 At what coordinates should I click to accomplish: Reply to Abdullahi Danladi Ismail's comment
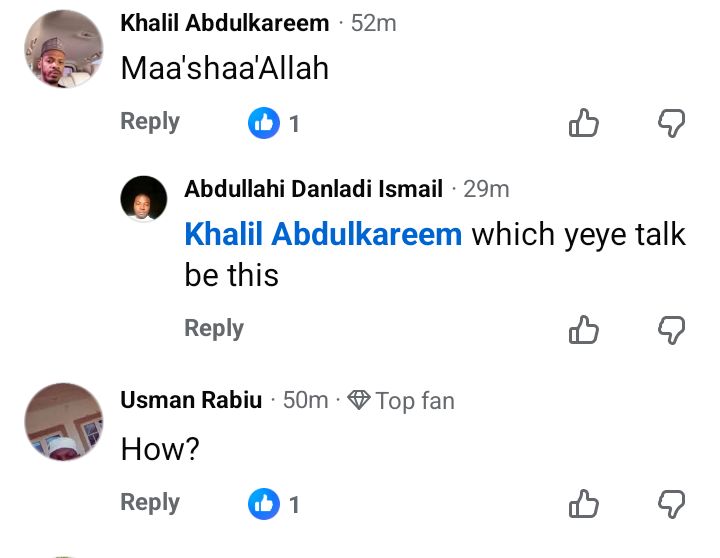coord(214,328)
